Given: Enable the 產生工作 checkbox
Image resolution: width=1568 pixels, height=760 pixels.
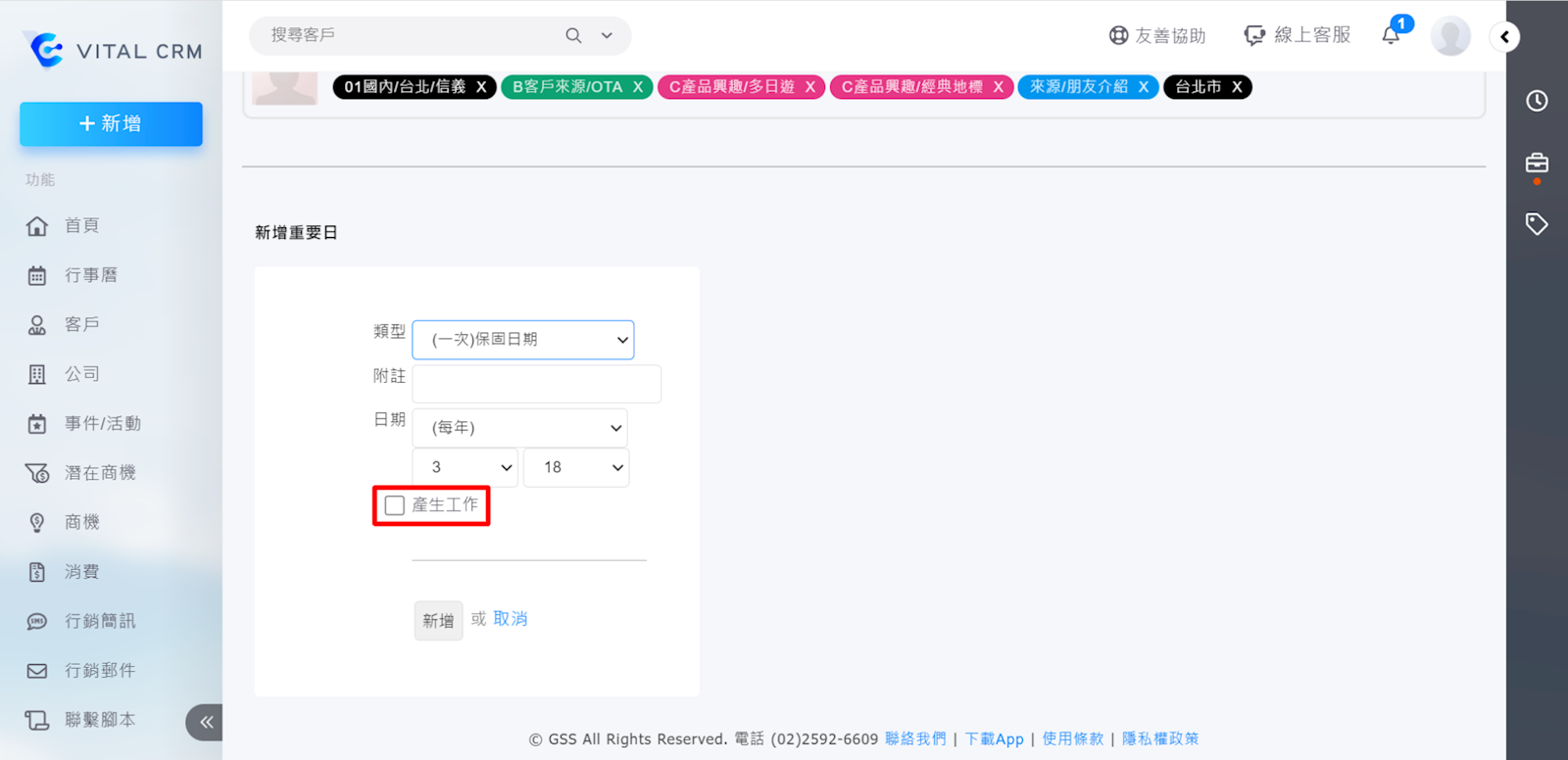Looking at the screenshot, I should click(395, 505).
